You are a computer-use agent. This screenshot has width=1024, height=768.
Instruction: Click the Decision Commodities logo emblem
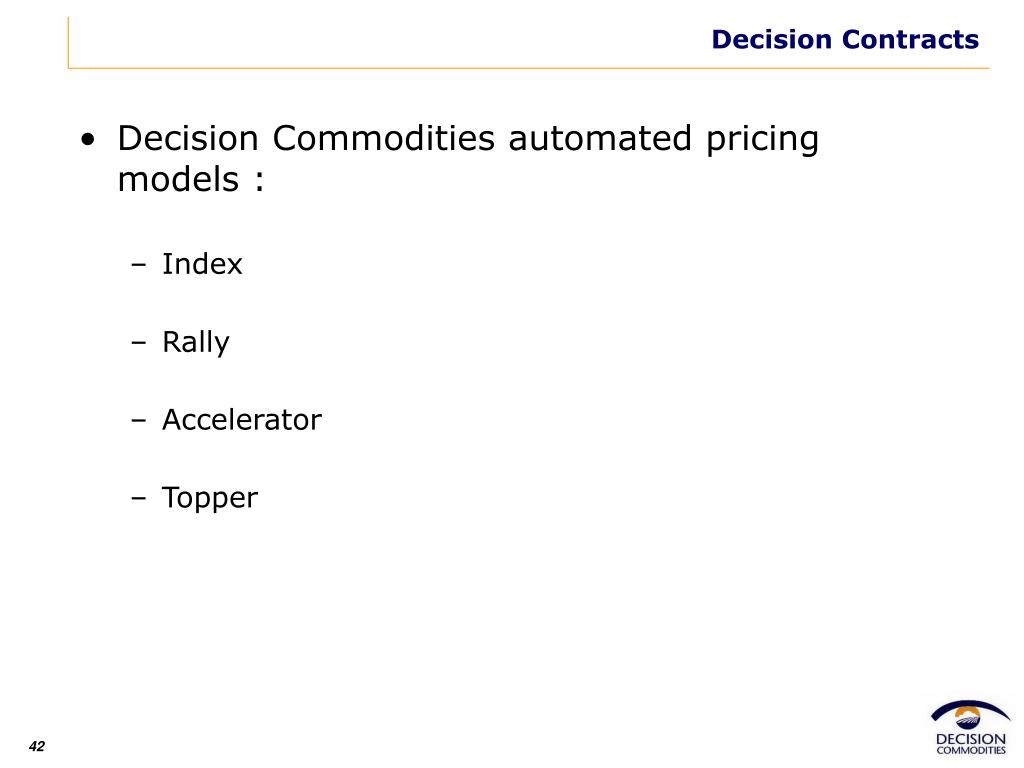point(970,716)
